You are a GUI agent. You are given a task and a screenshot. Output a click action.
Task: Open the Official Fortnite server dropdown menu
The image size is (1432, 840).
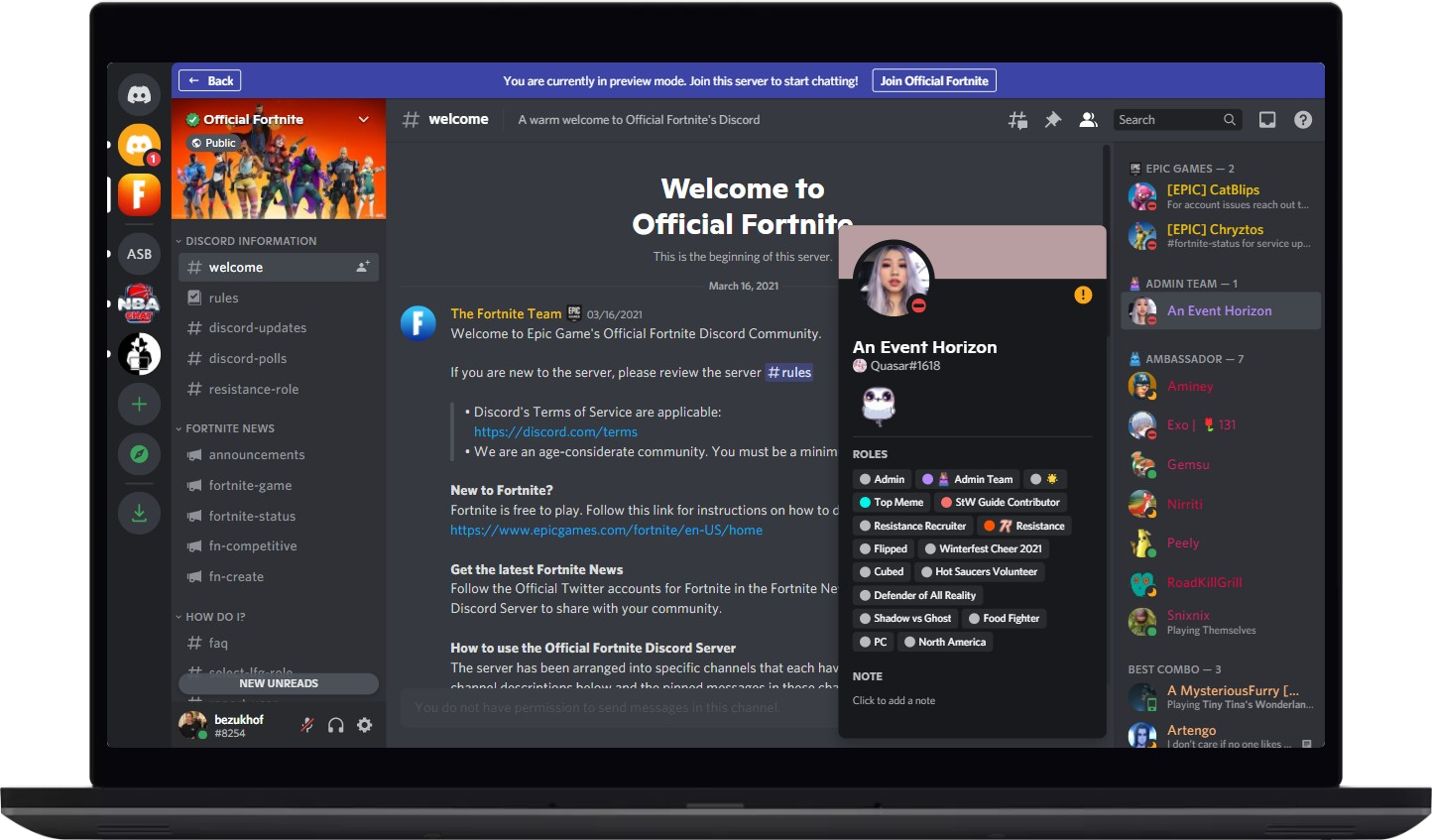tap(364, 119)
